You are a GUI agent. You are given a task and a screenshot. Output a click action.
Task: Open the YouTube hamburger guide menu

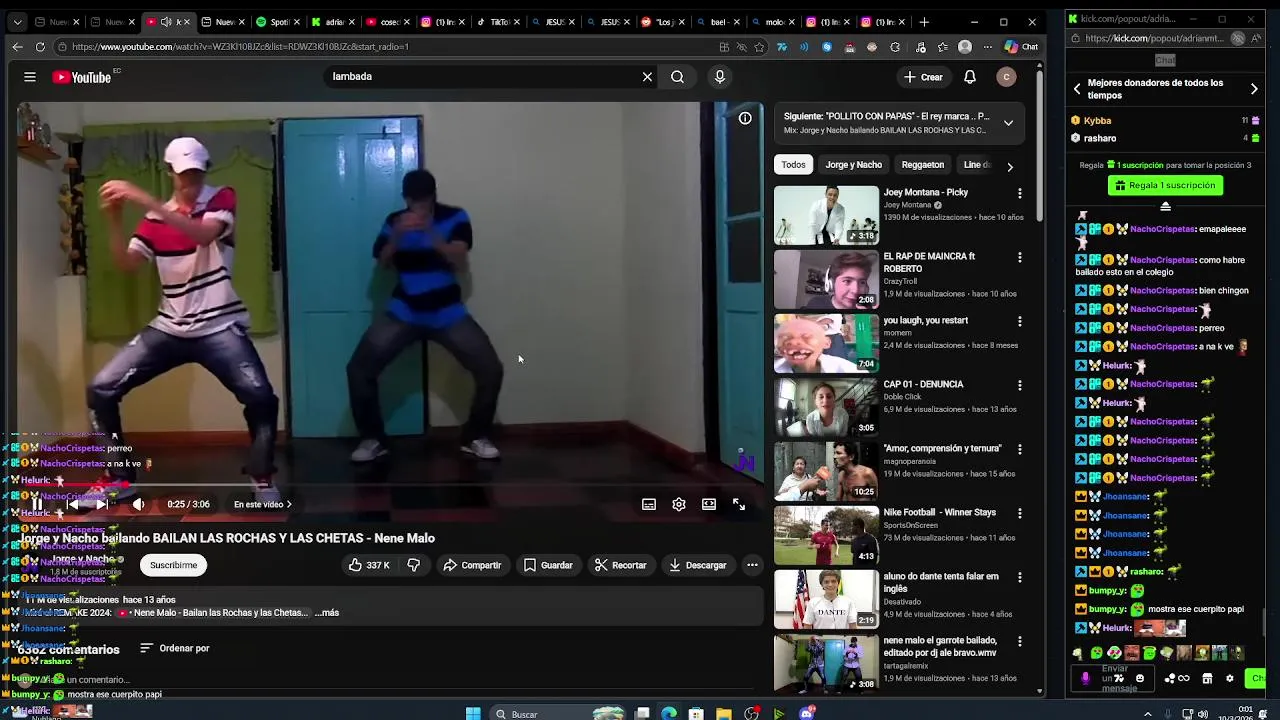[30, 77]
